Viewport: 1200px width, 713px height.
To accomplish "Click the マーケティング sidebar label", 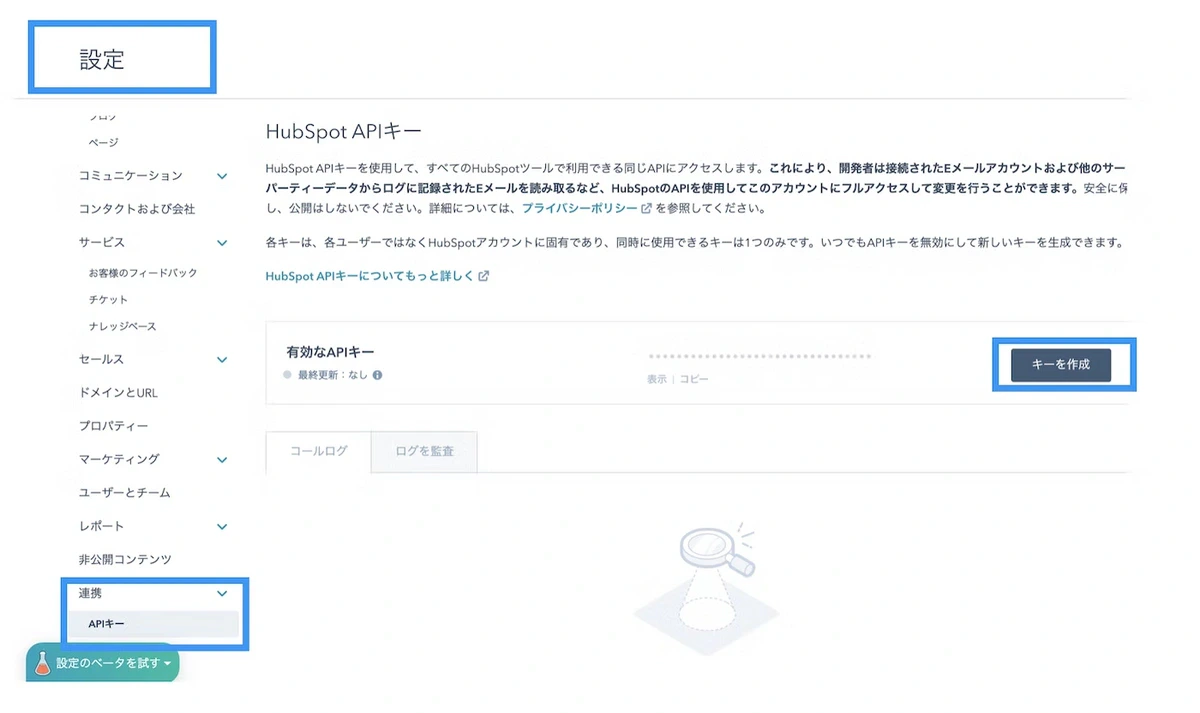I will pyautogui.click(x=119, y=460).
